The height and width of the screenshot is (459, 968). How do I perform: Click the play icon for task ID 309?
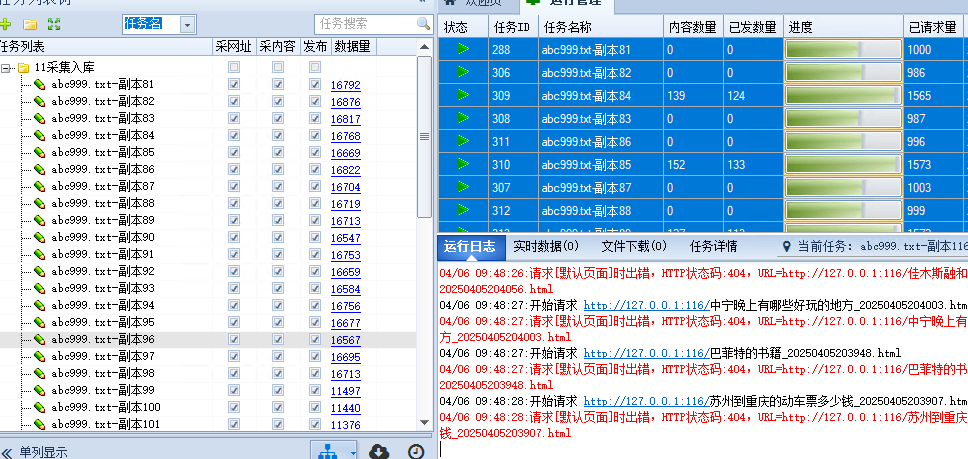pos(463,95)
